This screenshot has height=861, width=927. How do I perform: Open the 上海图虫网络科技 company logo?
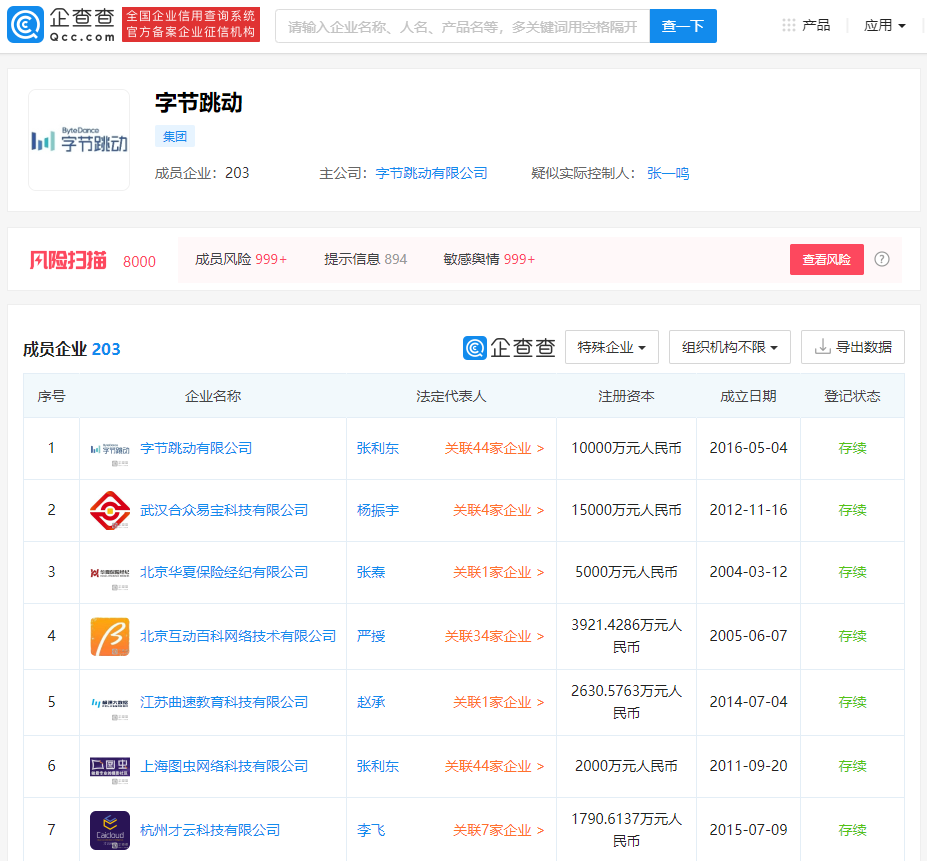coord(109,766)
